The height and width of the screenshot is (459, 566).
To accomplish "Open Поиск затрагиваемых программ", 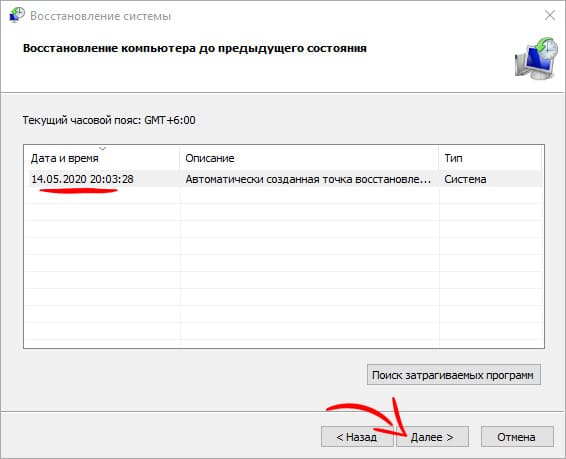I will click(x=454, y=375).
